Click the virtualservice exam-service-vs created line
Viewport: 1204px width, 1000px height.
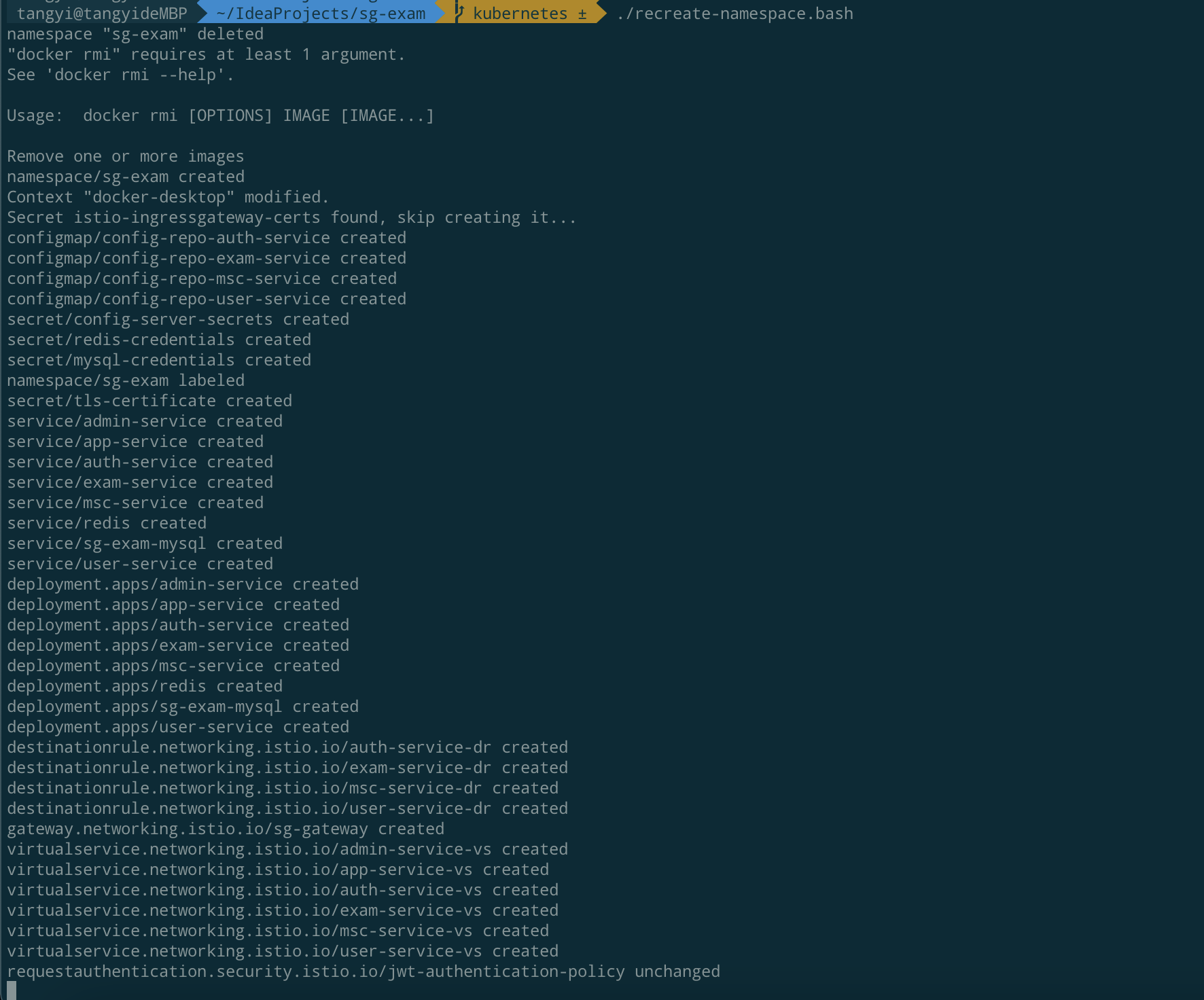point(283,910)
